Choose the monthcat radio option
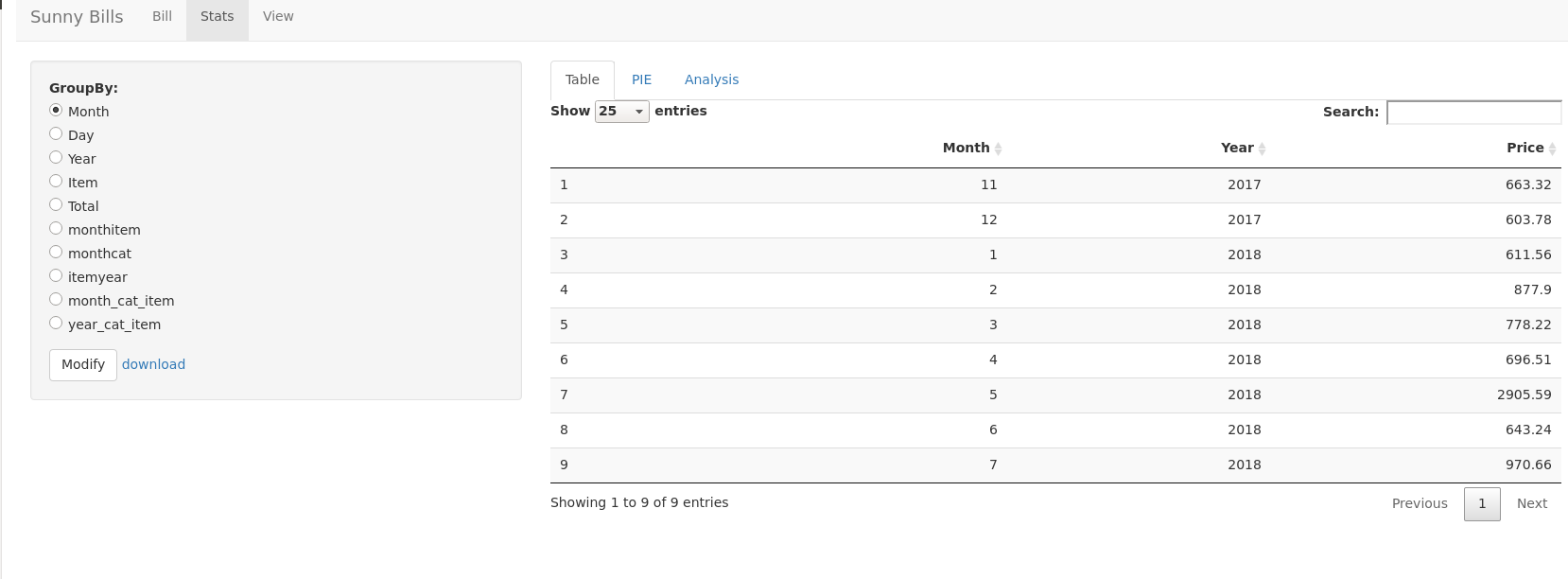The image size is (1568, 579). pos(56,252)
